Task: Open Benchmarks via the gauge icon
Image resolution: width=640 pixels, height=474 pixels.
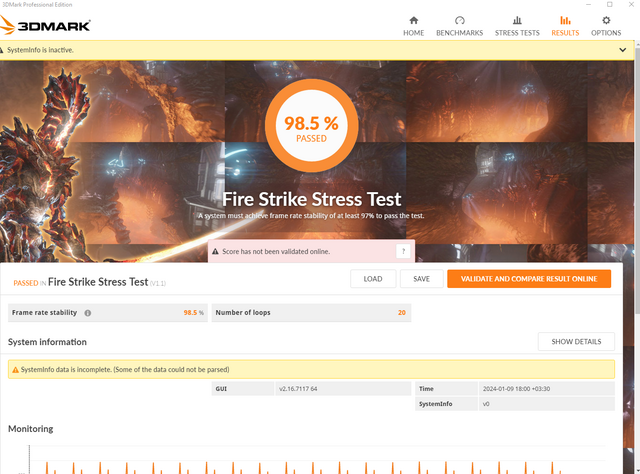Action: tap(460, 20)
